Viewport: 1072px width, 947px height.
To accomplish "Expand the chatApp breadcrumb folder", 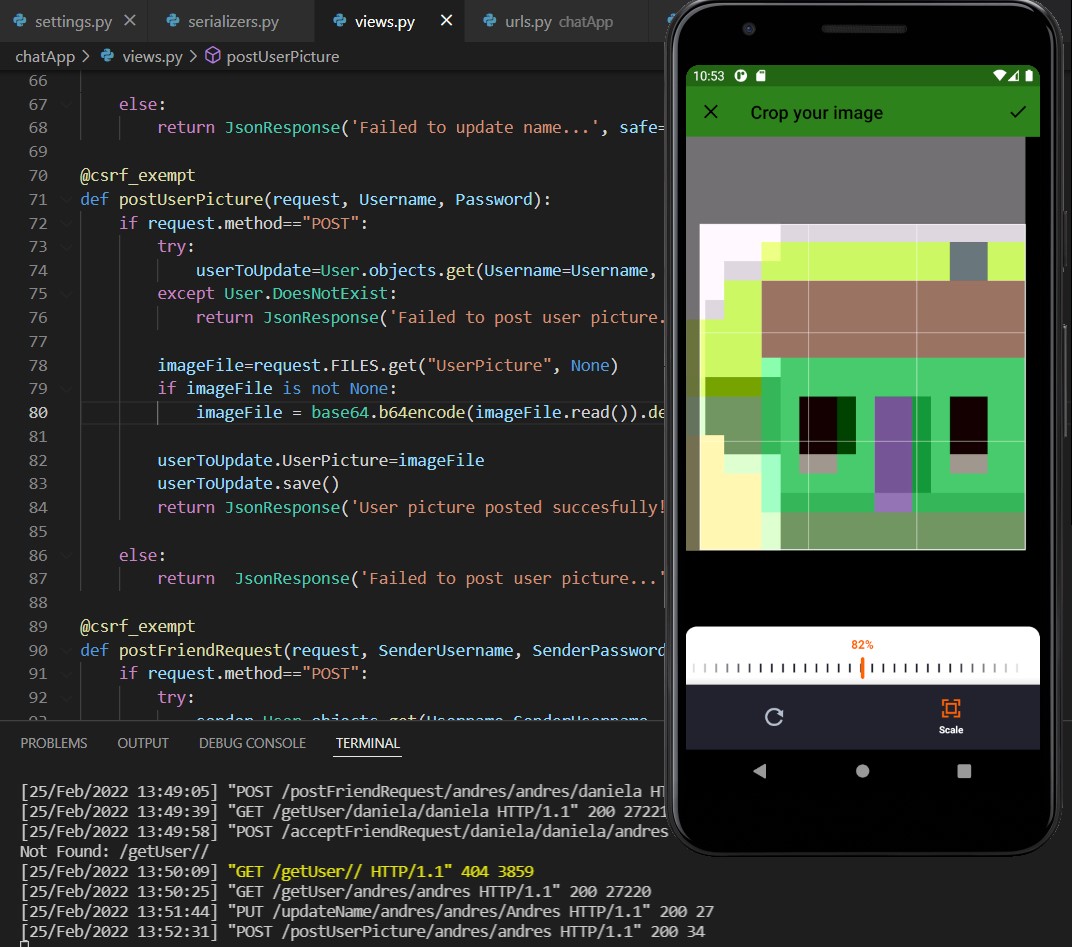I will click(45, 56).
